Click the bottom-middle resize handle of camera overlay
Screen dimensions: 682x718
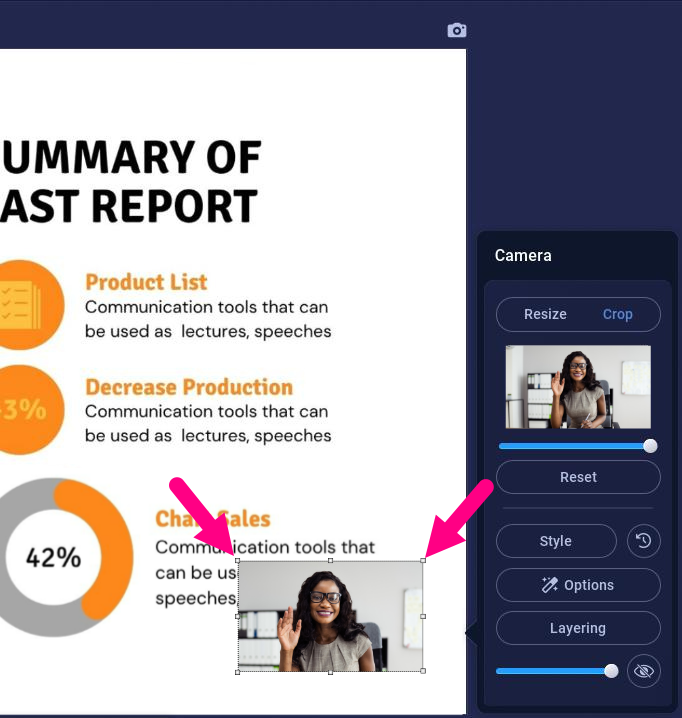tap(330, 671)
